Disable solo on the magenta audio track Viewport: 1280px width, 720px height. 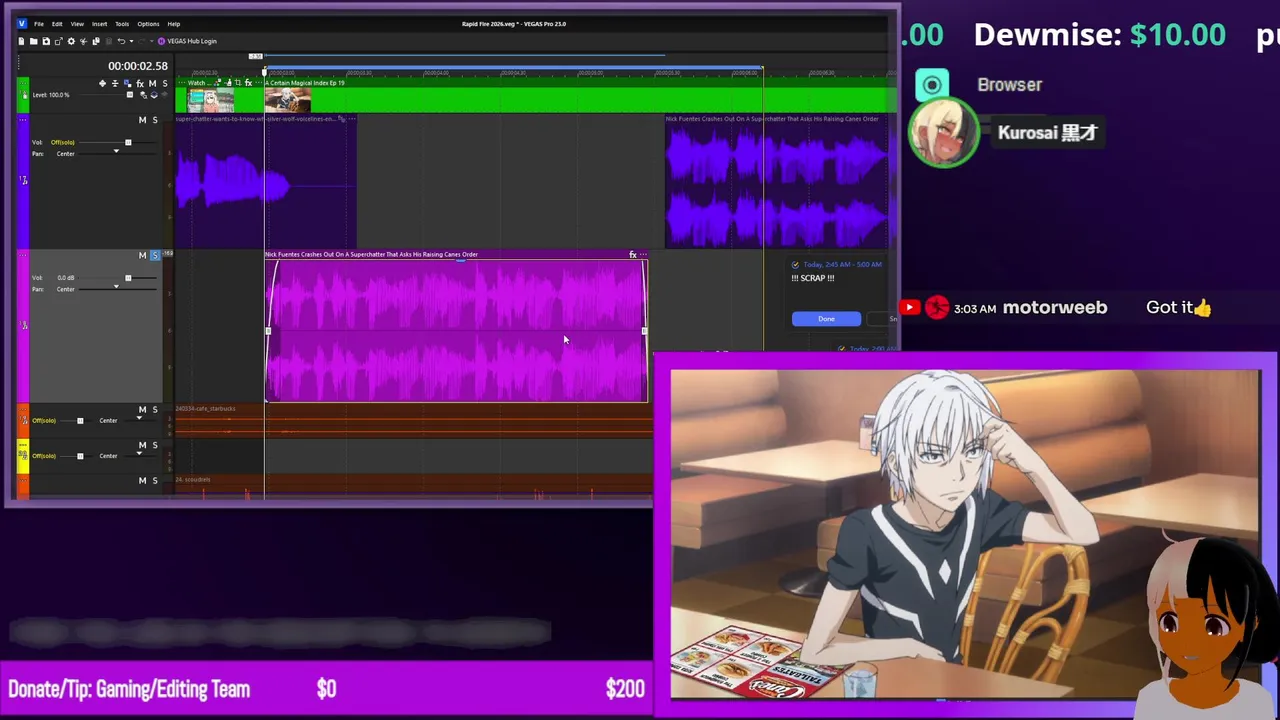point(155,255)
